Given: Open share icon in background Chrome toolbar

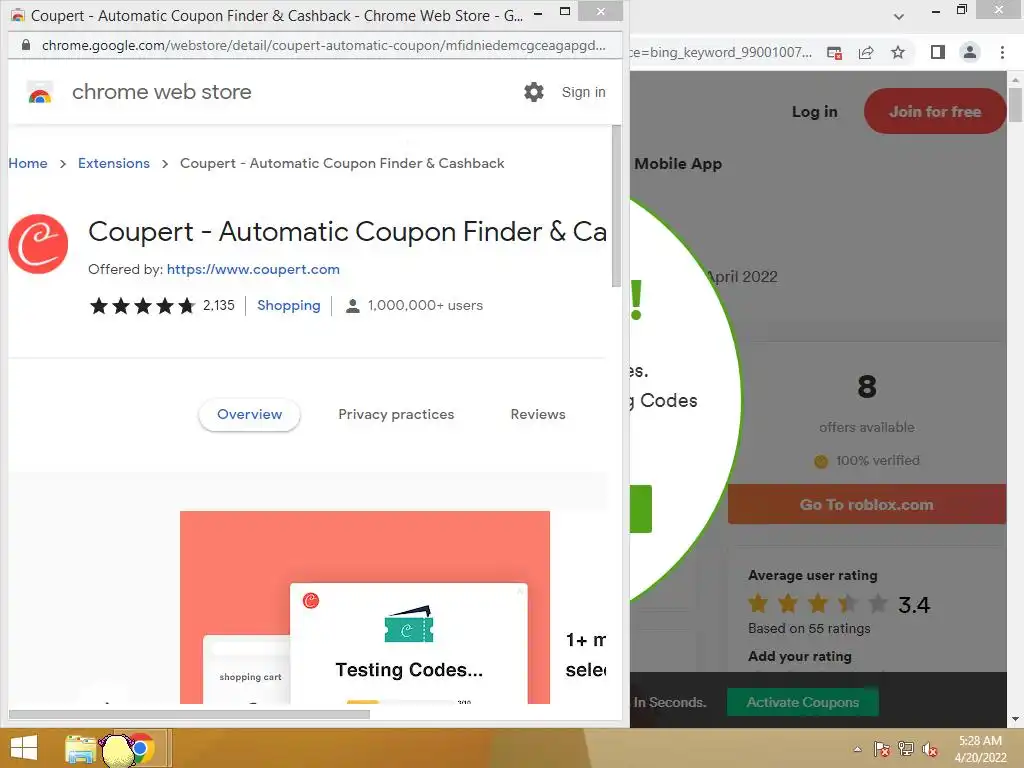Looking at the screenshot, I should point(866,52).
